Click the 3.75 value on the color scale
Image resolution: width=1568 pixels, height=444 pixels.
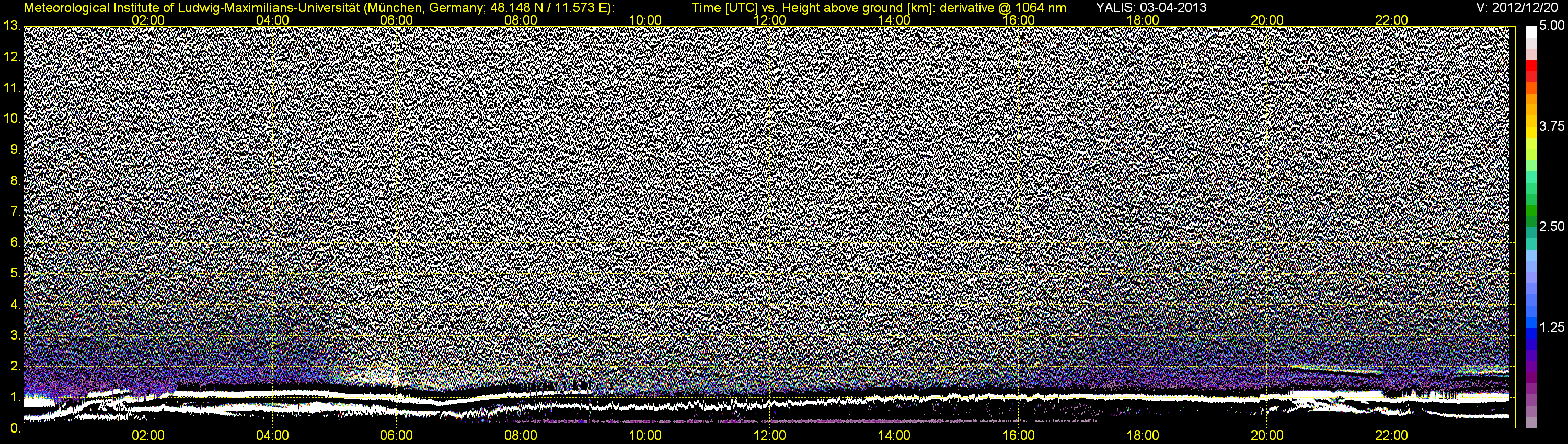pos(1552,126)
